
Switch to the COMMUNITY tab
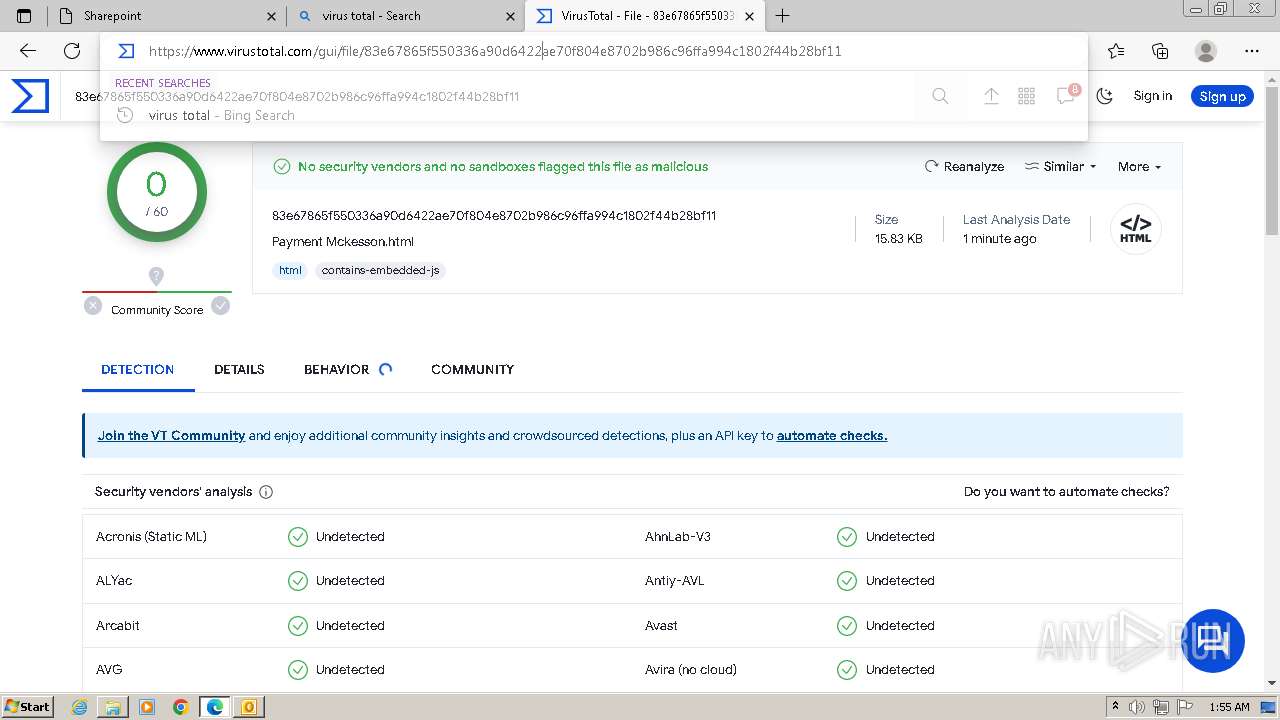tap(472, 369)
